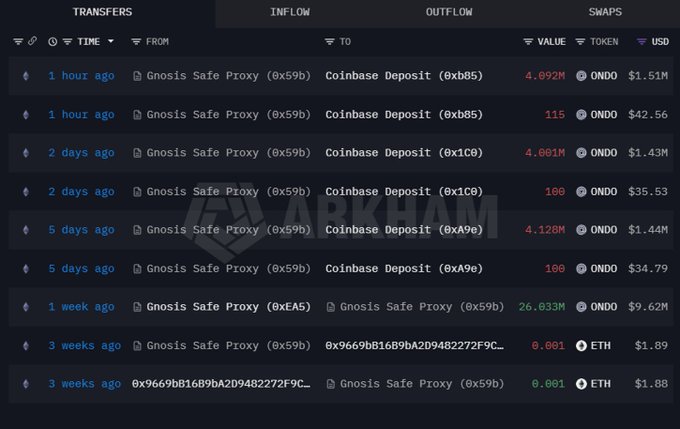680x429 pixels.
Task: Click Ethereum icon in 4.128M ONDO row
Action: click(26, 229)
